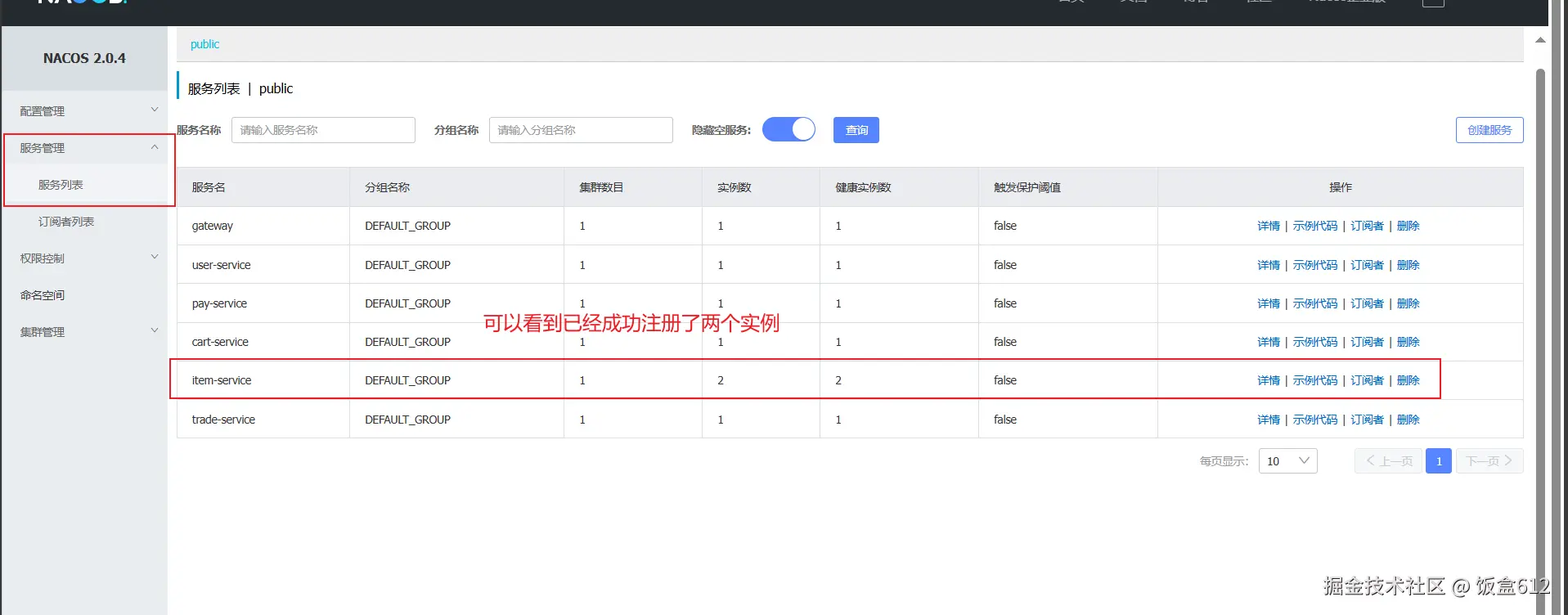Select the public namespace tab

coord(204,44)
